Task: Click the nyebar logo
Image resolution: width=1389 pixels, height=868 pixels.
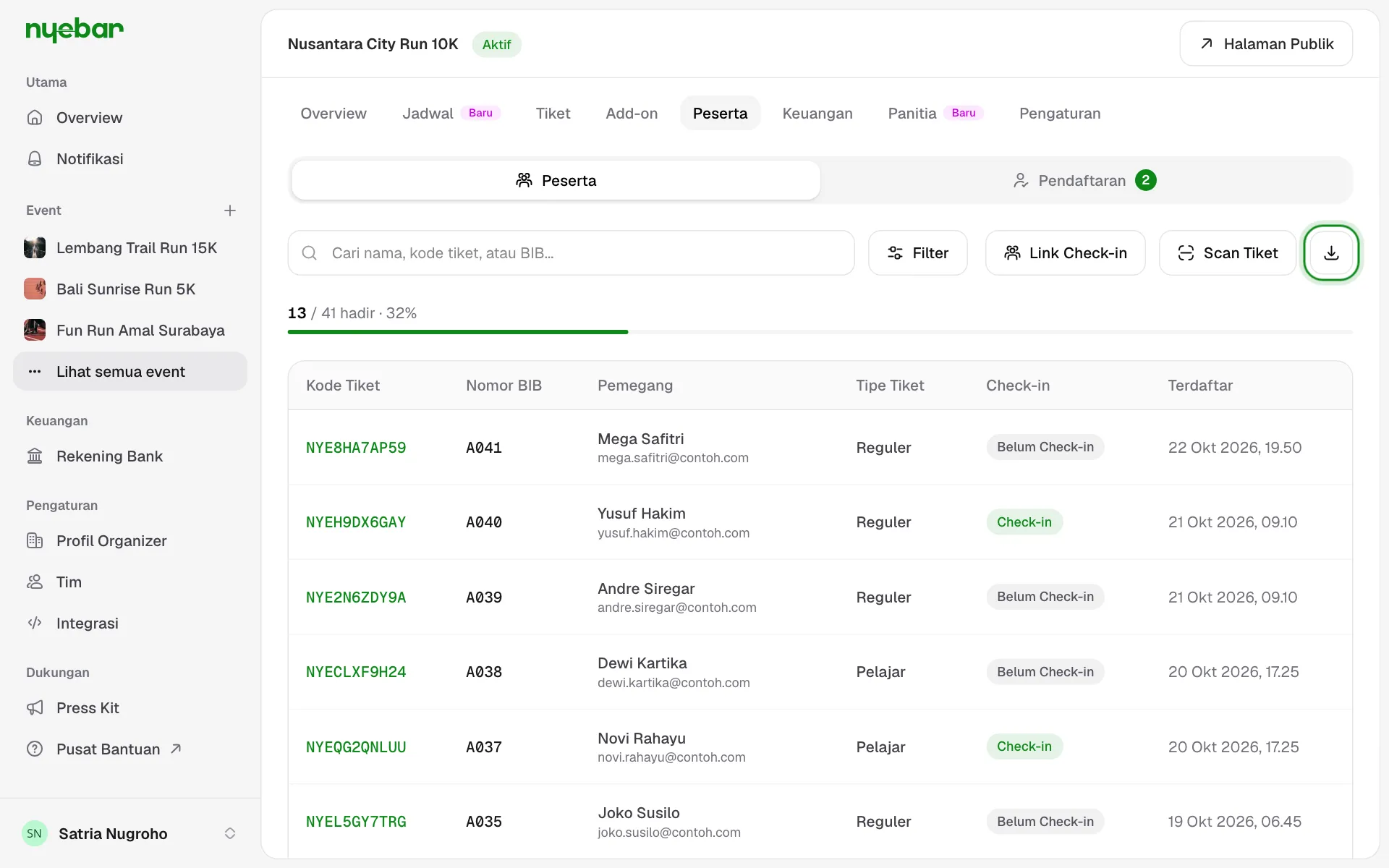Action: [75, 30]
